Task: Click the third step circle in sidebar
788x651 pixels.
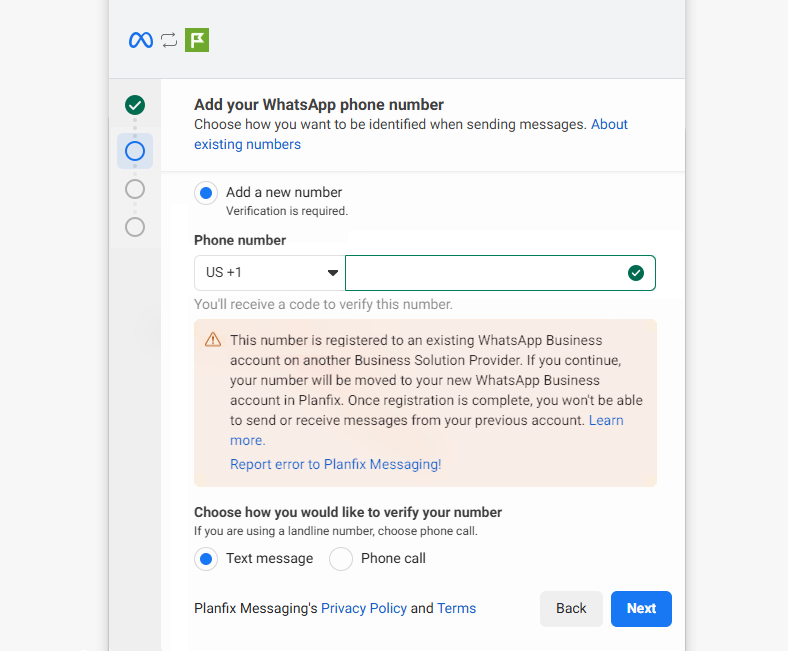Action: coord(135,189)
